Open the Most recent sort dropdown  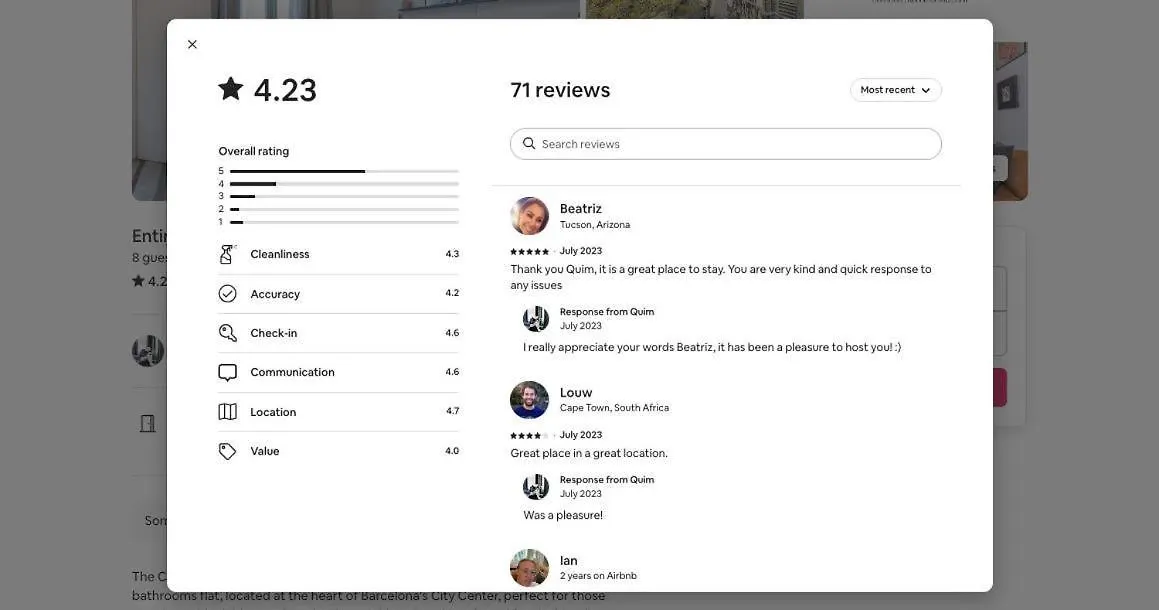pyautogui.click(x=895, y=89)
